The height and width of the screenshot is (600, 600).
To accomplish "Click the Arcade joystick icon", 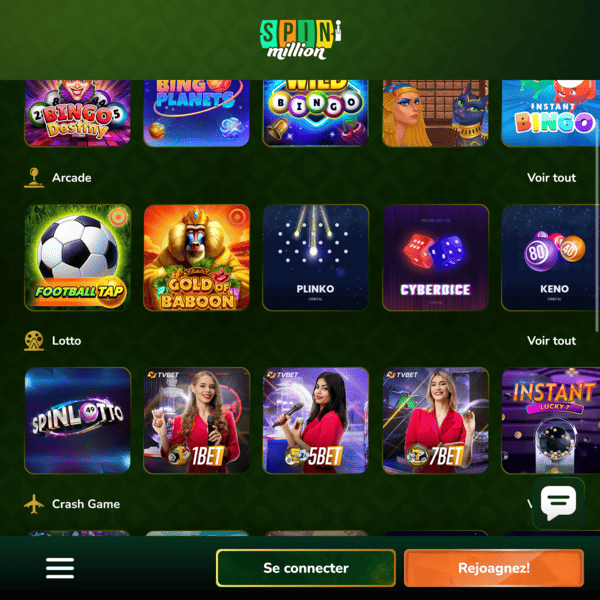I will coord(34,178).
